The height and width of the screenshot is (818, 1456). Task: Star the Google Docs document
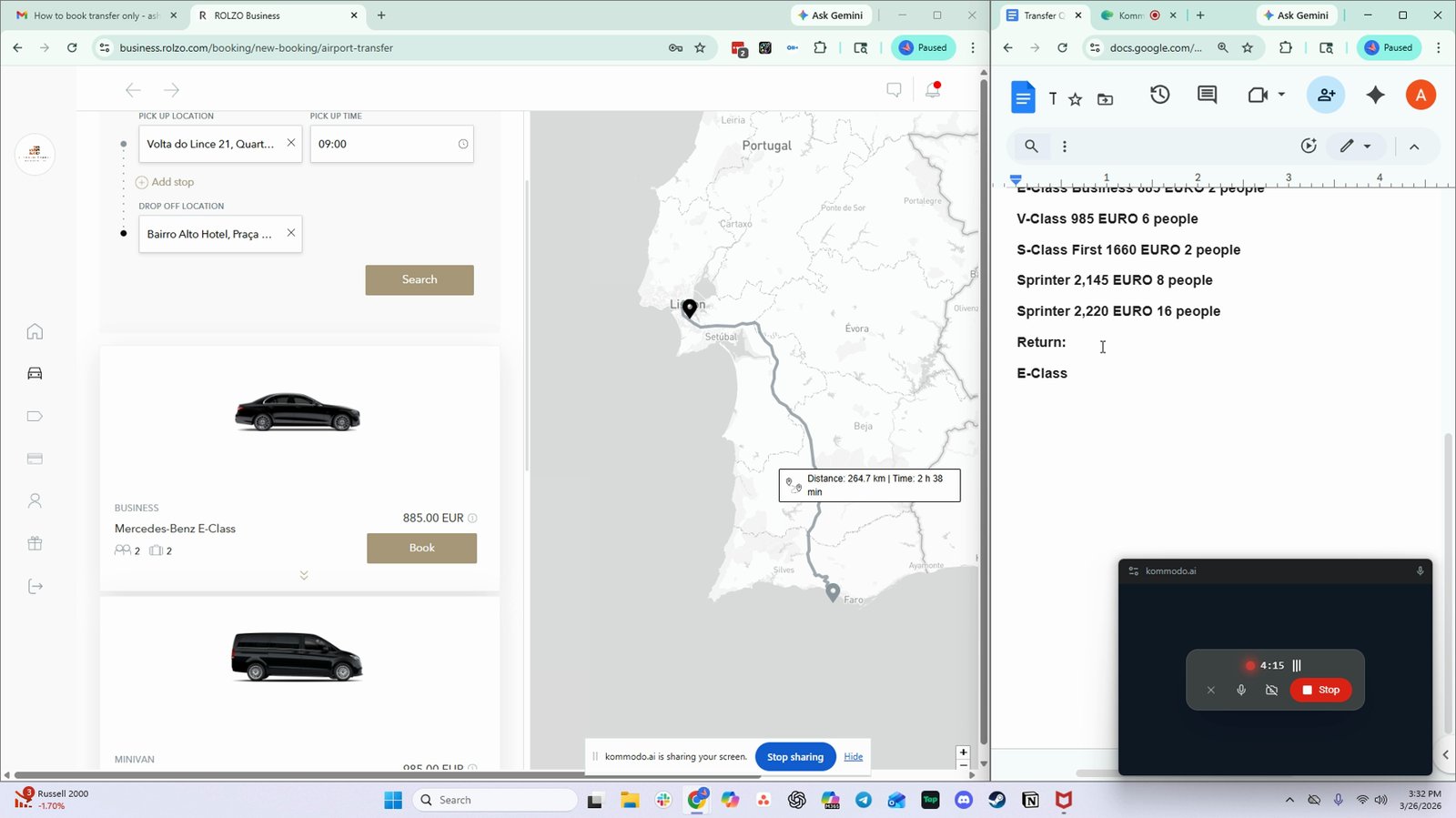coord(1076,99)
